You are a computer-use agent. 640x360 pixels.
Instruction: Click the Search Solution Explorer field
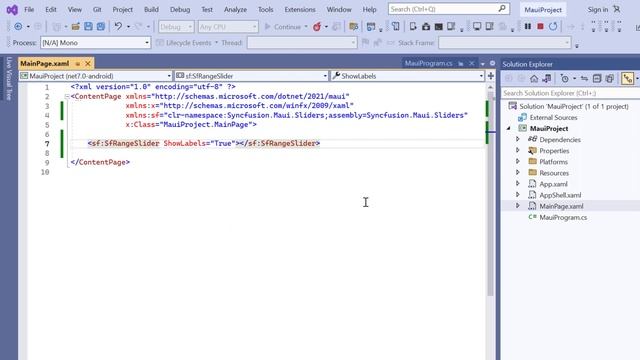click(x=570, y=93)
